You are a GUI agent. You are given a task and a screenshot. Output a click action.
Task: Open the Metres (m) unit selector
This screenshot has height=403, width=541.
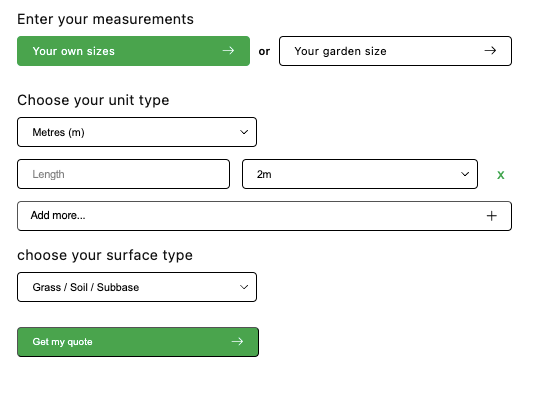[137, 132]
